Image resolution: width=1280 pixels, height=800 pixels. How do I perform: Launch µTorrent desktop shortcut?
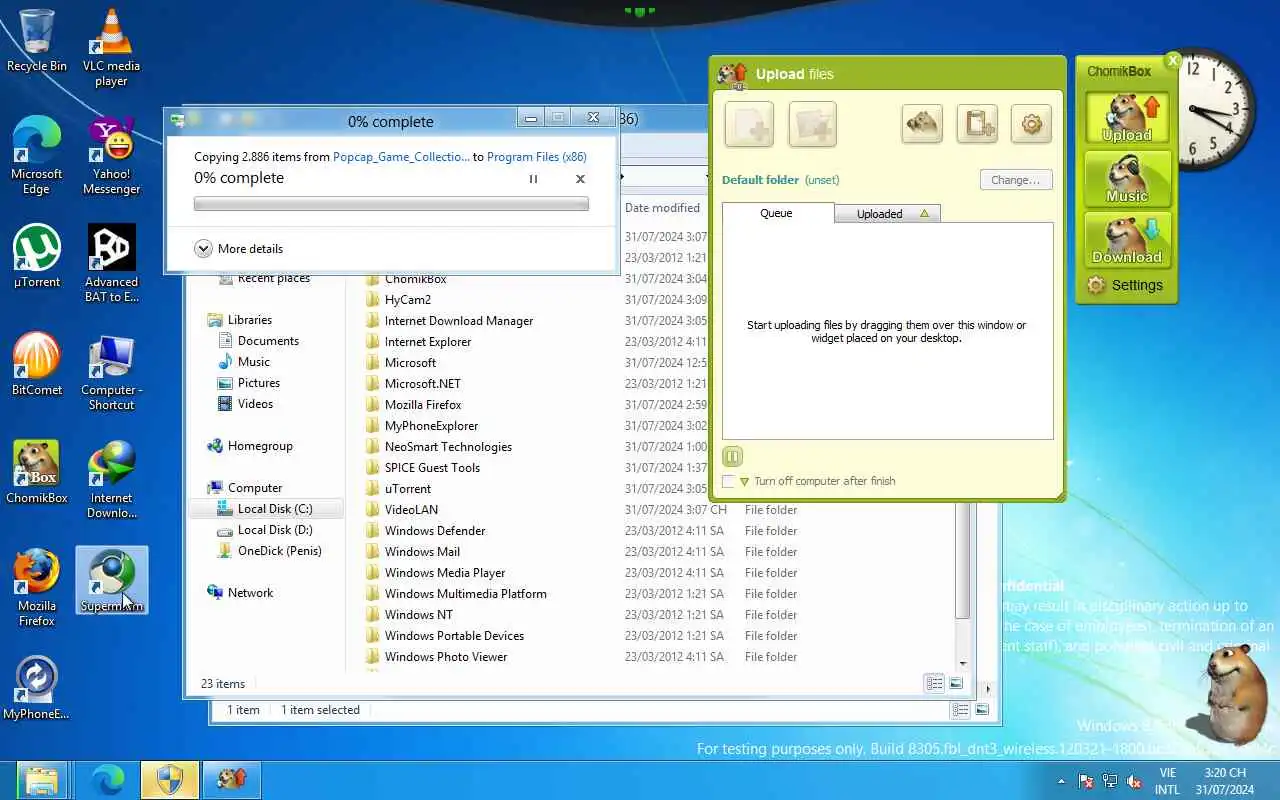[x=37, y=255]
